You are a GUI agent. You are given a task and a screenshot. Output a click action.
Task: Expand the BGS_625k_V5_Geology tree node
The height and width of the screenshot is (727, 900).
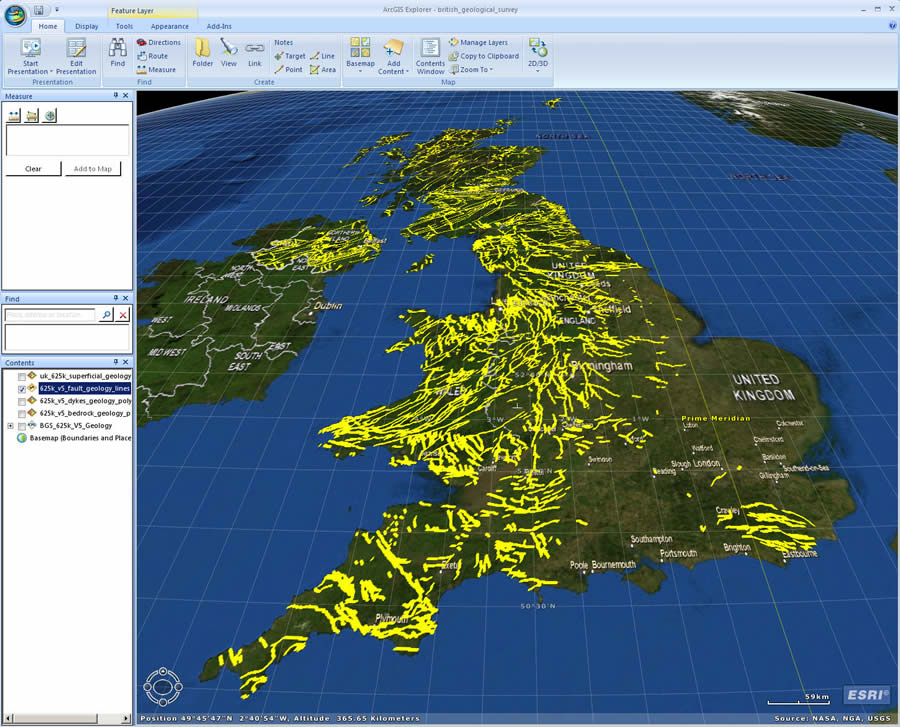coord(10,425)
